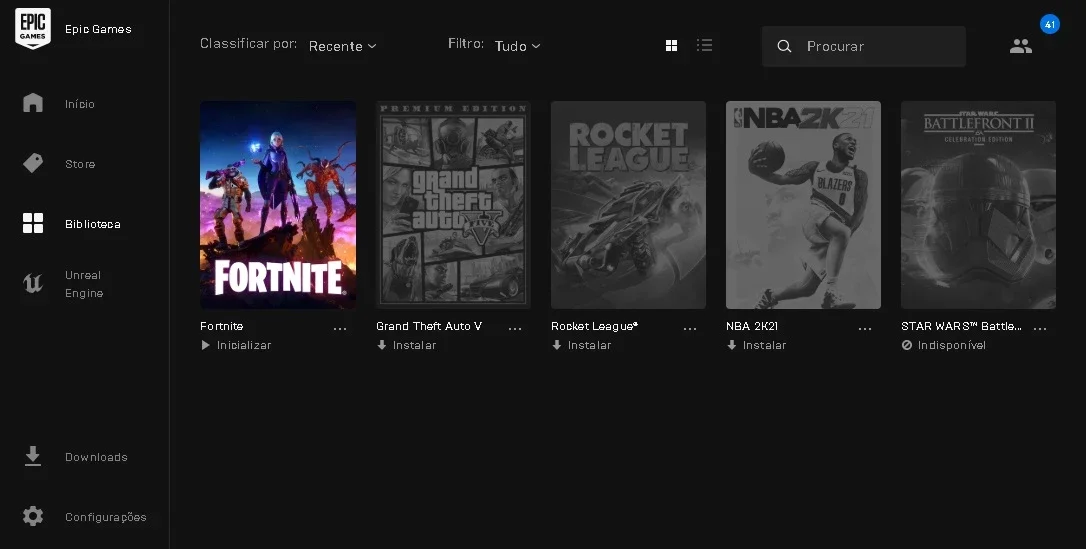Click download arrow under Grand Theft Auto V

(382, 345)
